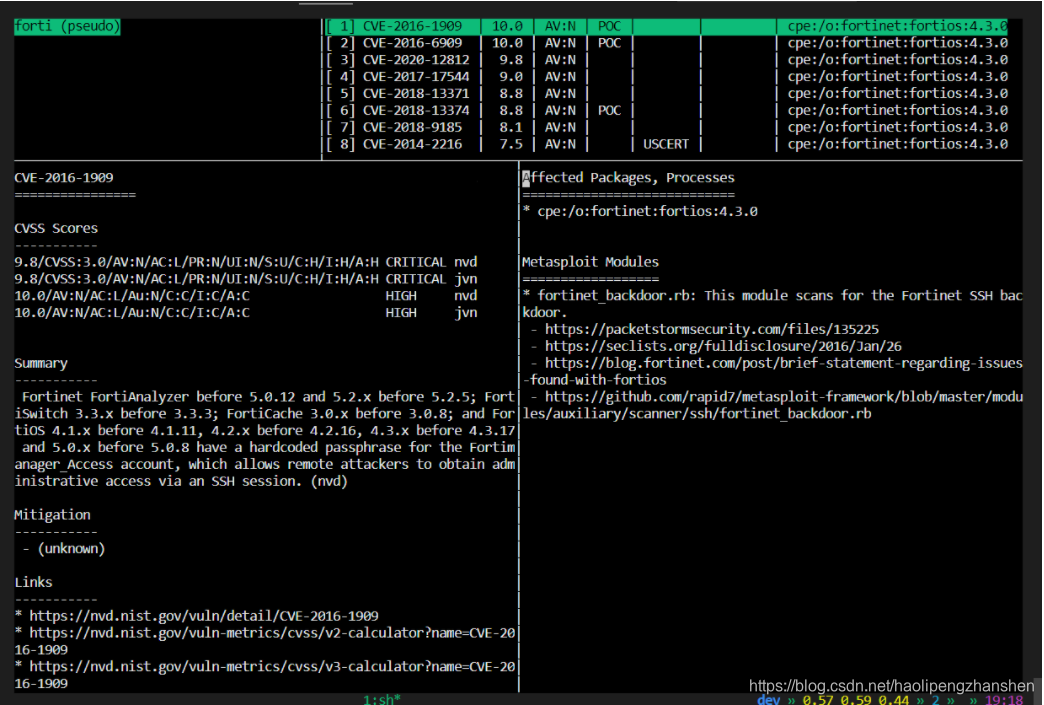1044x705 pixels.
Task: Click the CVSS 3.0 CRITICAL jvn score line
Action: 246,279
